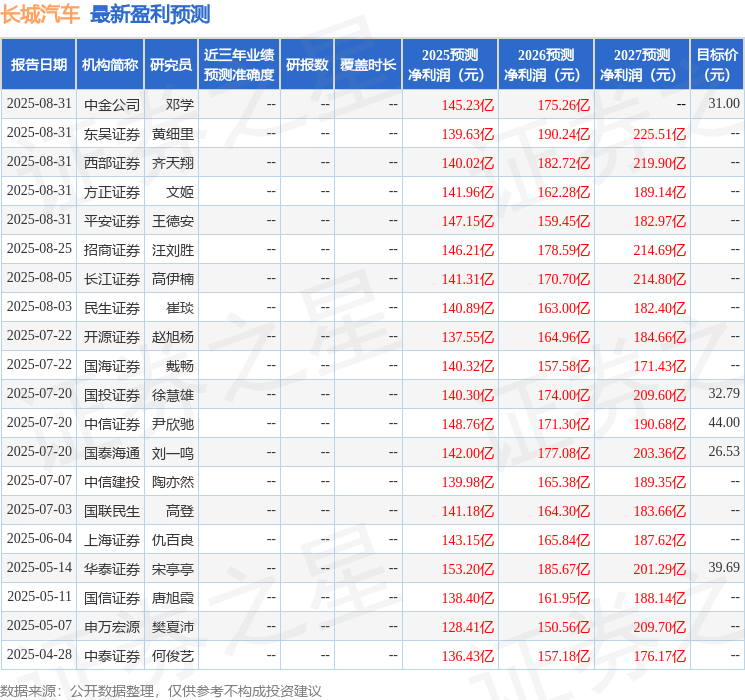This screenshot has height=700, width=745.
Task: Click analyst name 宋亭亭
Action: coord(172,569)
